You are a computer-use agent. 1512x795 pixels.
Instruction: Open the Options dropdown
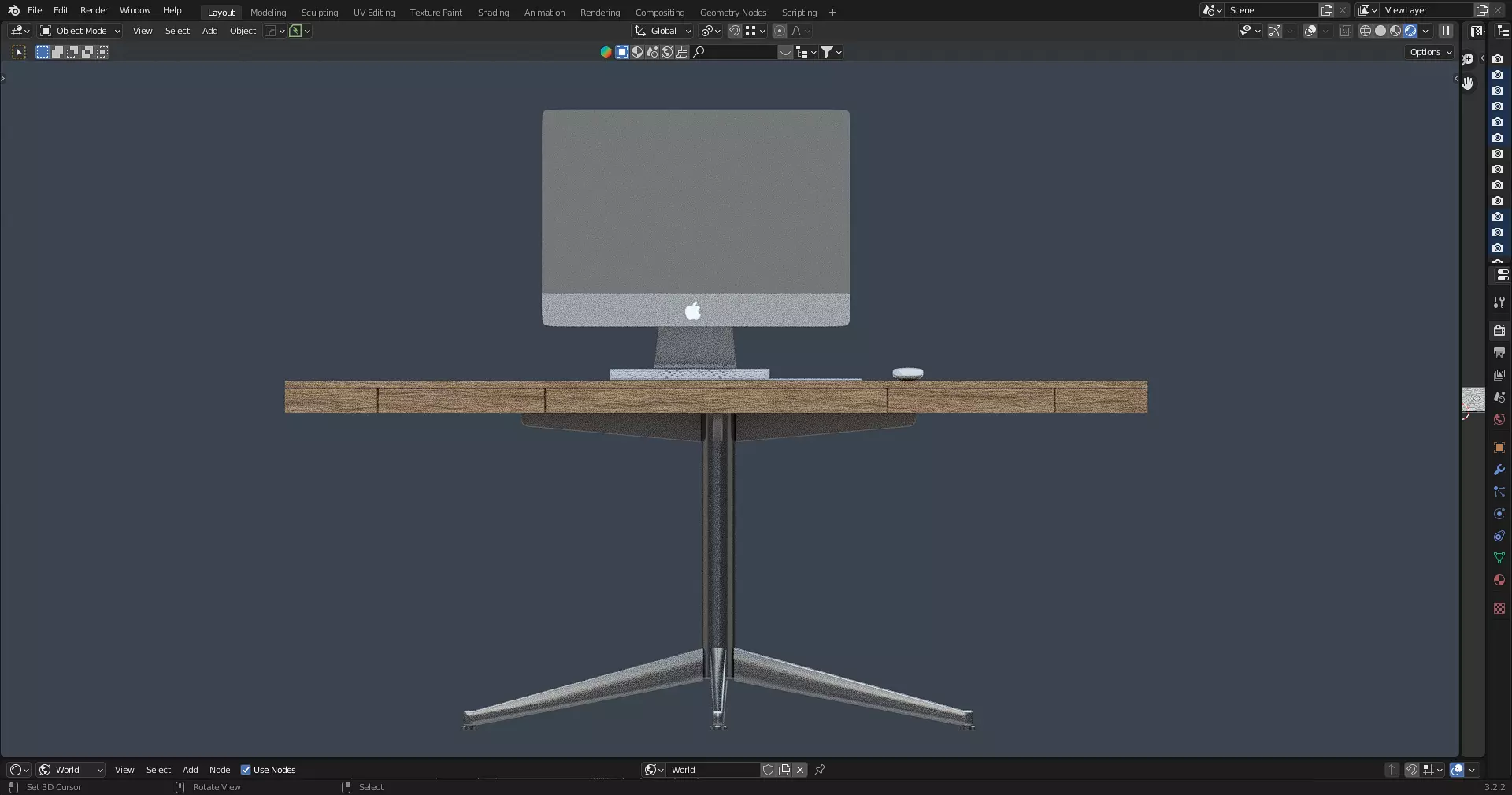pos(1430,52)
